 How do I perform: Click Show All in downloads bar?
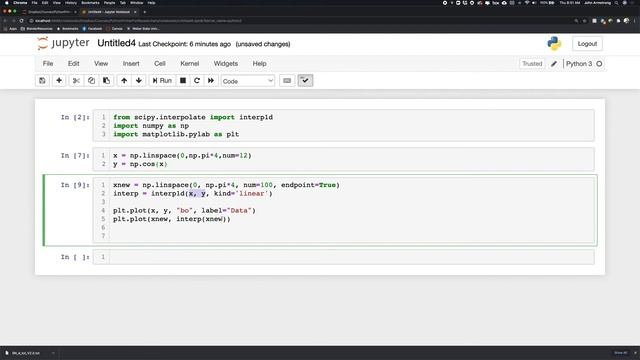coord(620,353)
